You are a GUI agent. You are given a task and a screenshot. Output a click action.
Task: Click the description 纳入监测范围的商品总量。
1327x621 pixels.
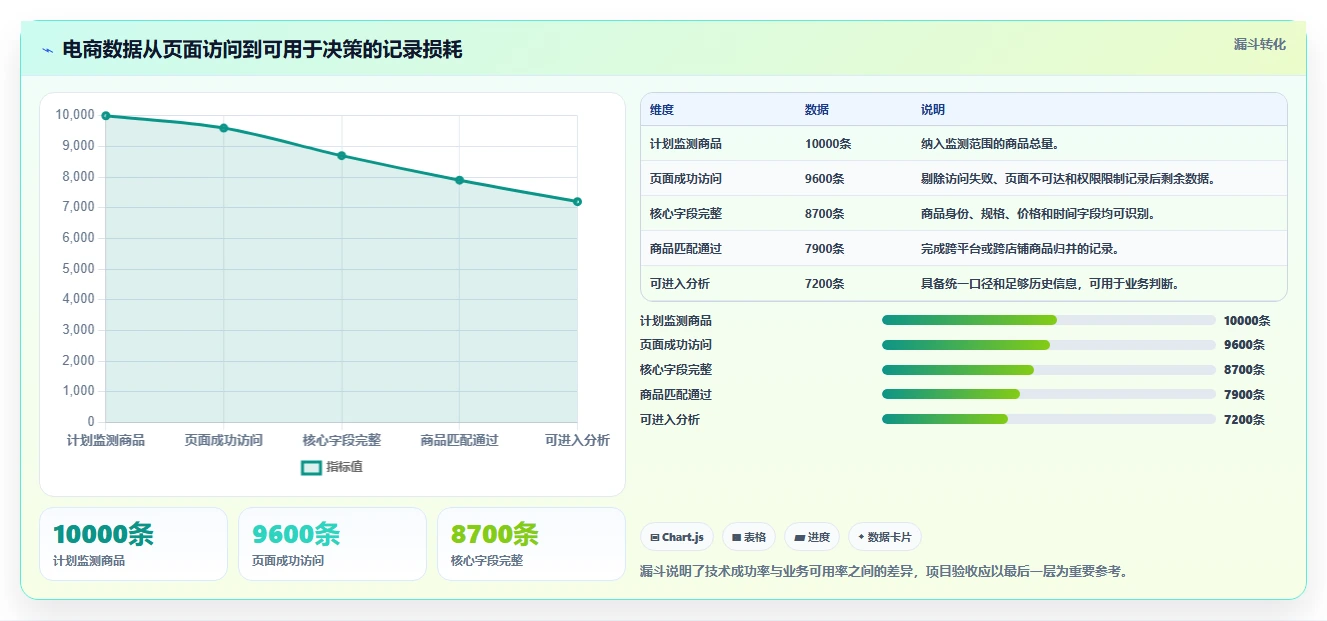click(991, 144)
